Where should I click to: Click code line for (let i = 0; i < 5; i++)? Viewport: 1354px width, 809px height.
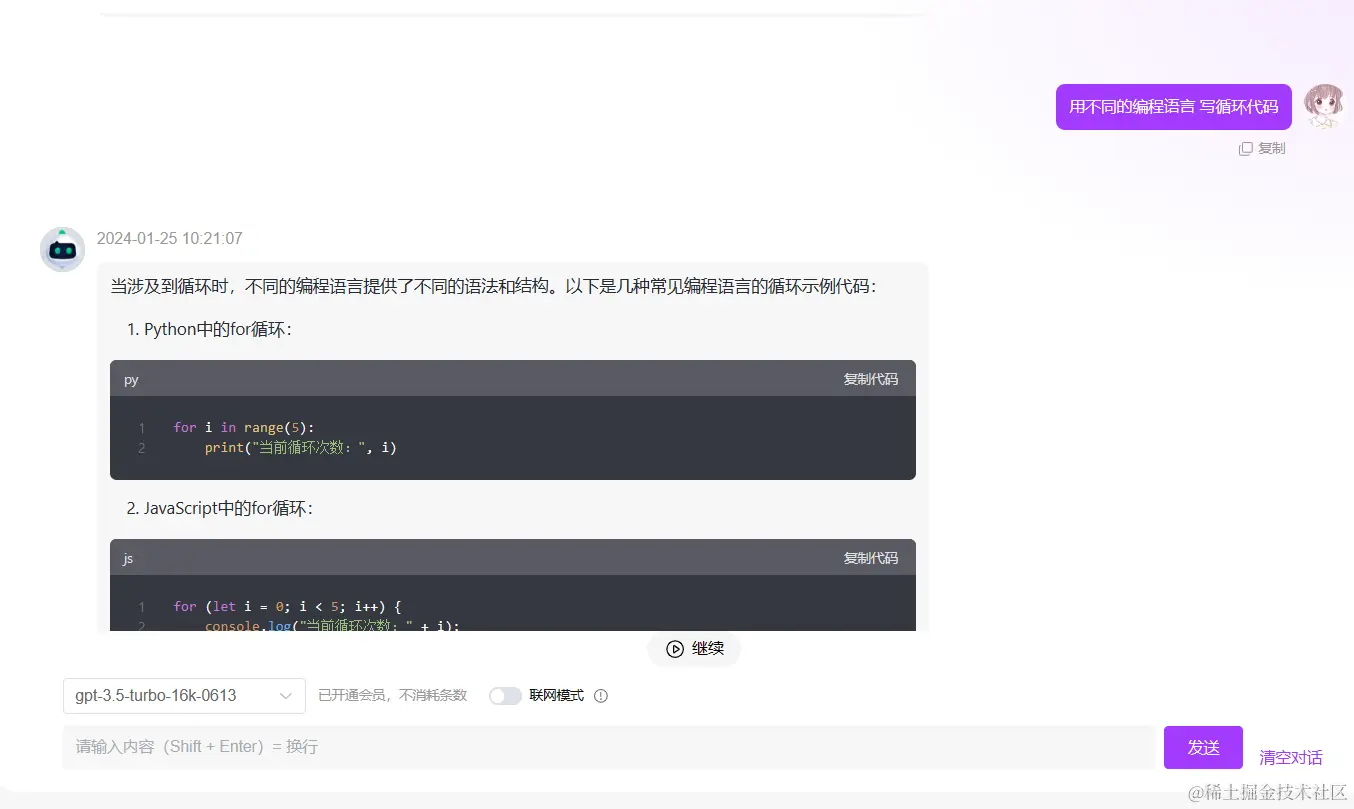point(287,606)
